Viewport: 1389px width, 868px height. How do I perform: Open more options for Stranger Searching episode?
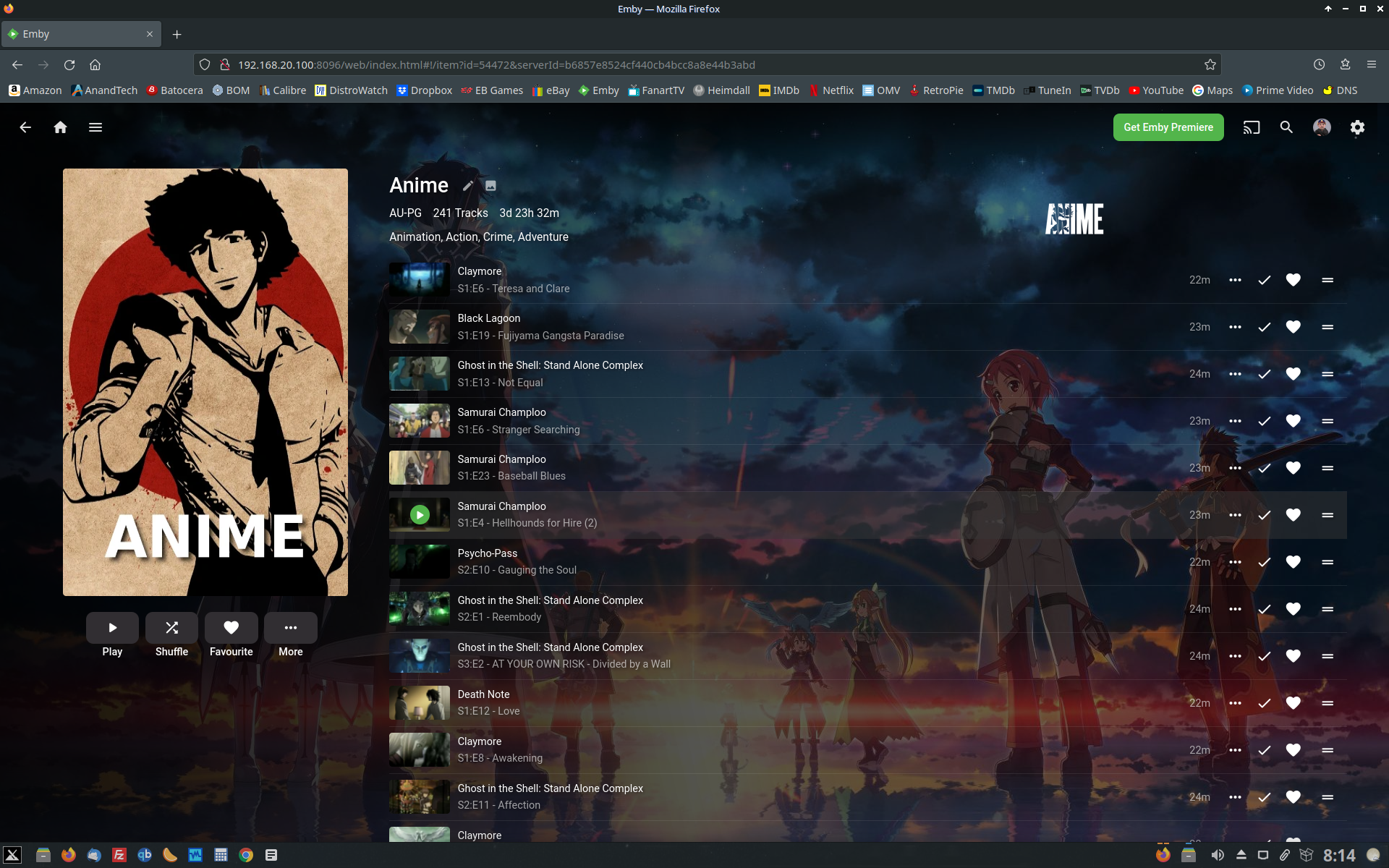[1235, 421]
